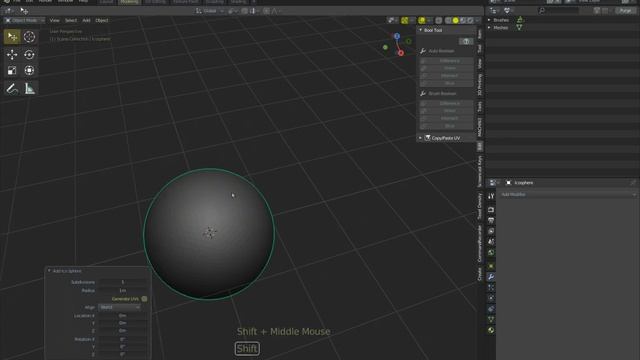
Task: Select the Measure tool
Action: (x=29, y=89)
